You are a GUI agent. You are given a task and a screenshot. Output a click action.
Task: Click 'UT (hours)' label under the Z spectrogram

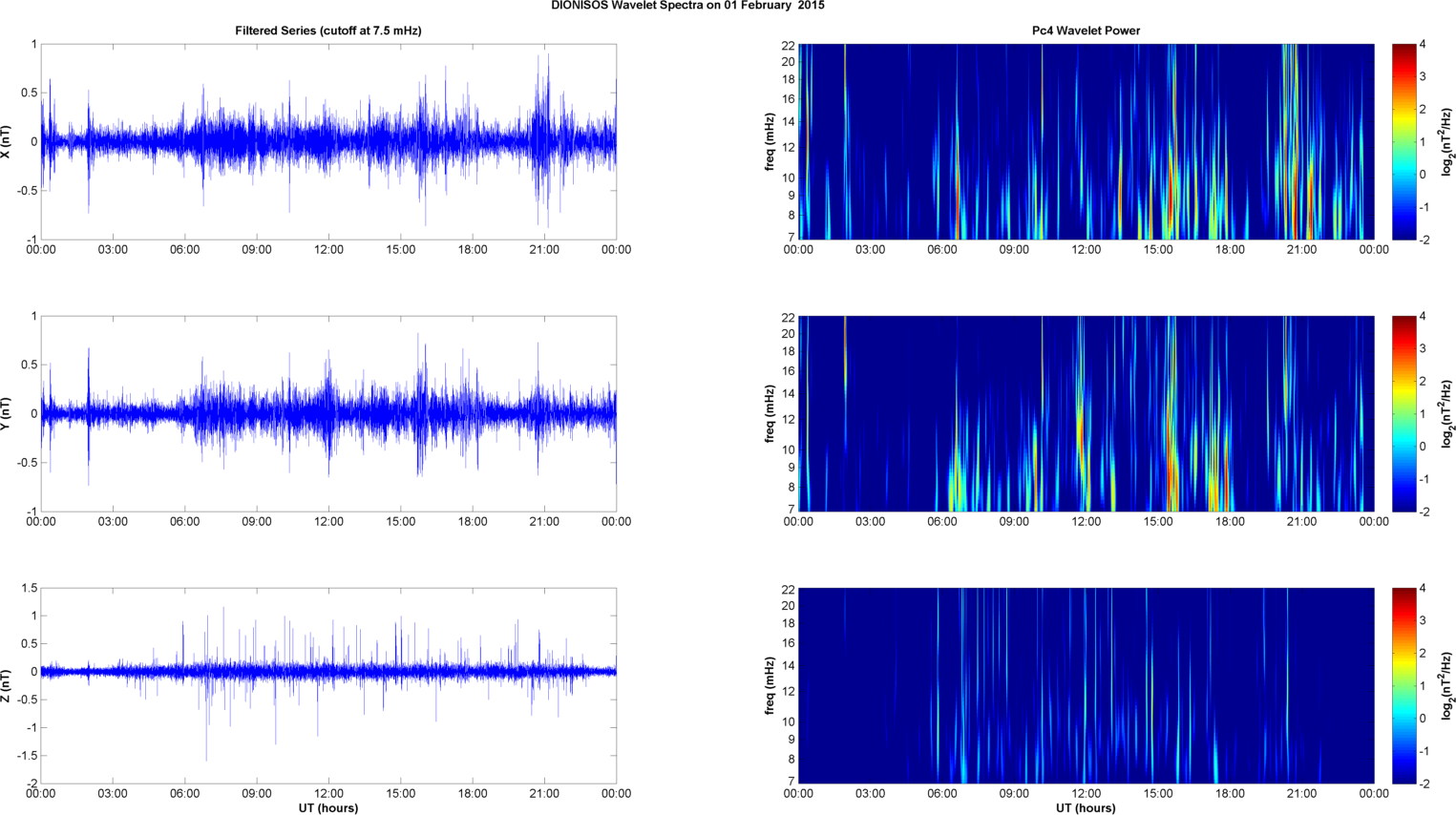click(1086, 807)
